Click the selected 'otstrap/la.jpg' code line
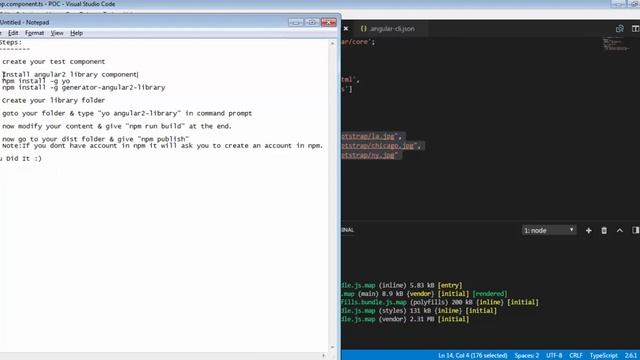The width and height of the screenshot is (640, 360). pos(372,136)
